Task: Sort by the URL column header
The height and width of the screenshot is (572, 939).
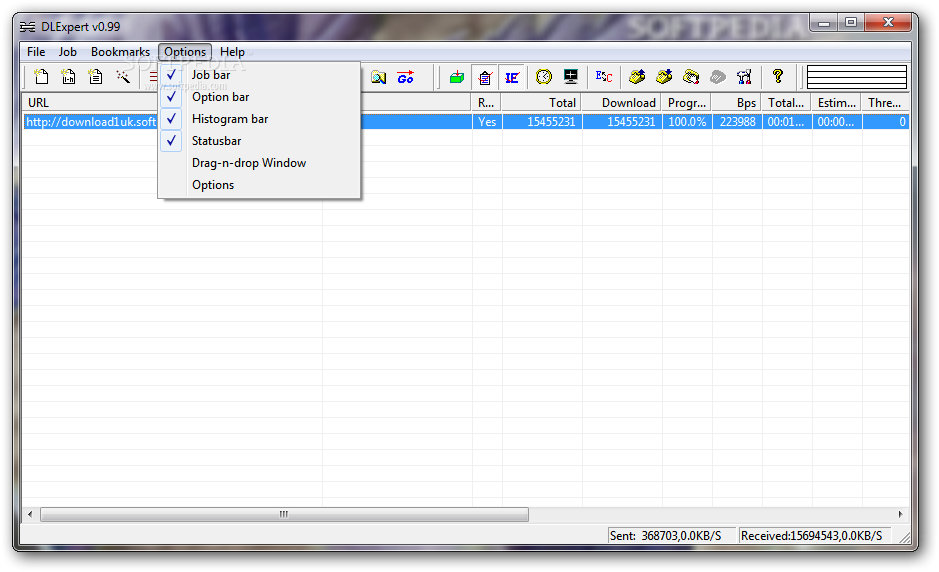Action: click(x=90, y=102)
